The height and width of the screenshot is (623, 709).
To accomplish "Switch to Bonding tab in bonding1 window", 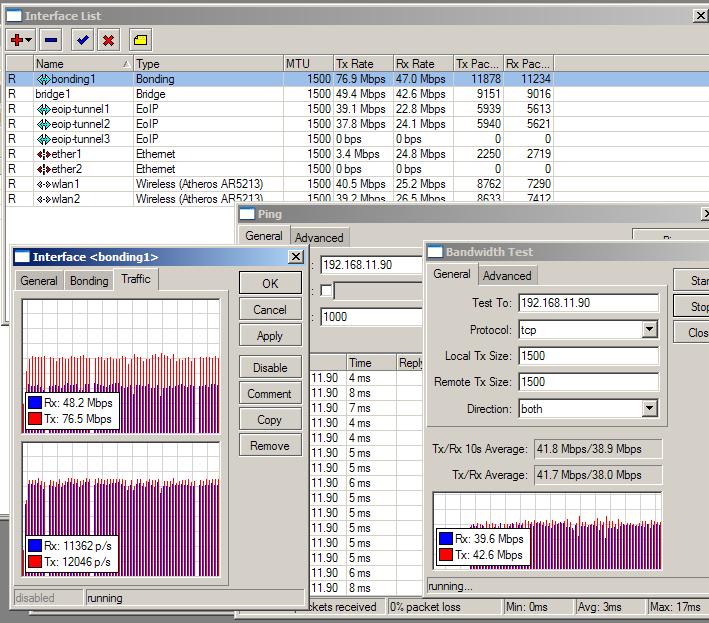I will [89, 281].
